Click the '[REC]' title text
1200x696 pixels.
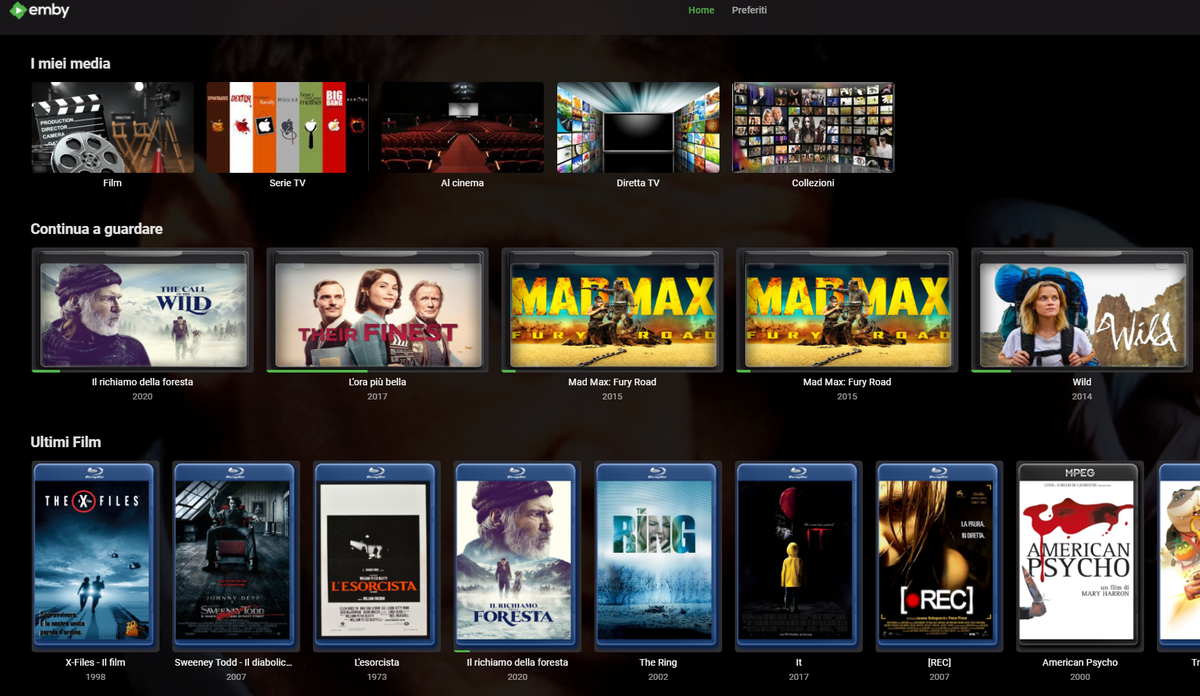pos(939,662)
